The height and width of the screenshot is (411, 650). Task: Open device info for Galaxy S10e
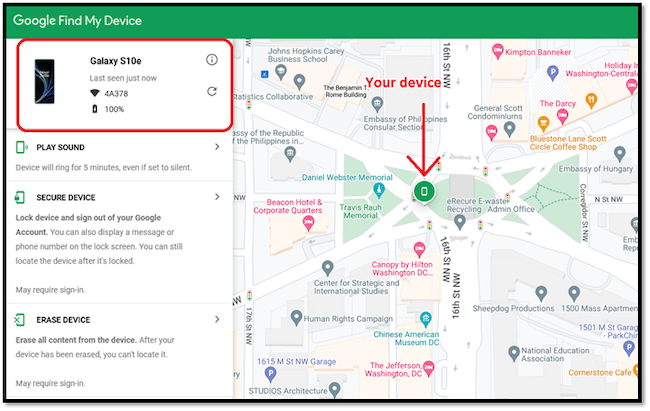point(212,60)
